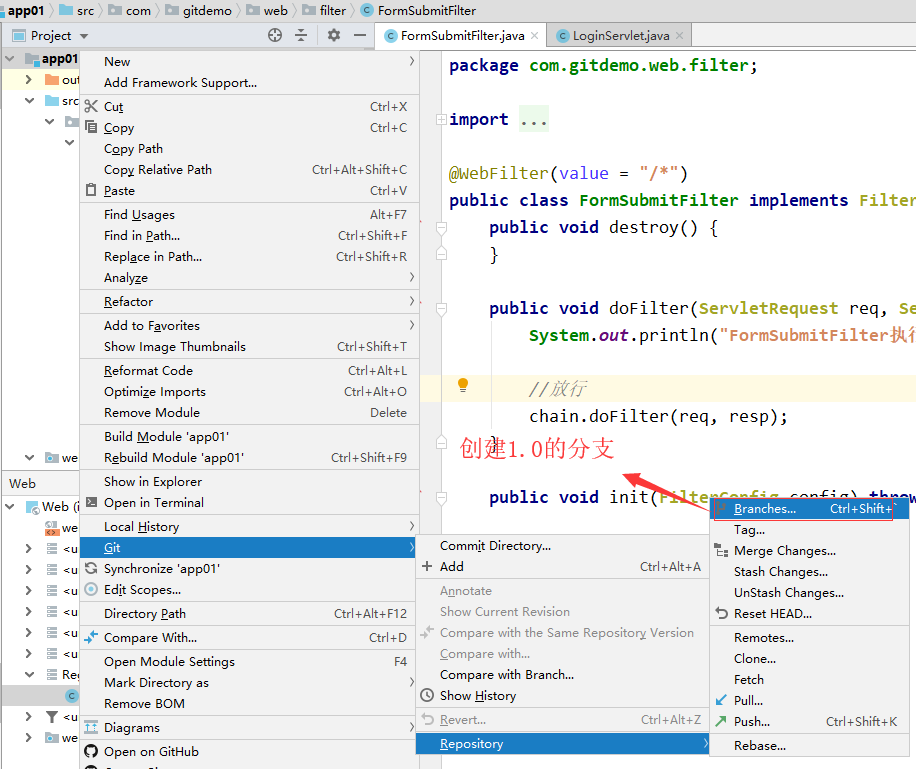Expand the out folder node
Image resolution: width=916 pixels, height=769 pixels.
tap(28, 79)
